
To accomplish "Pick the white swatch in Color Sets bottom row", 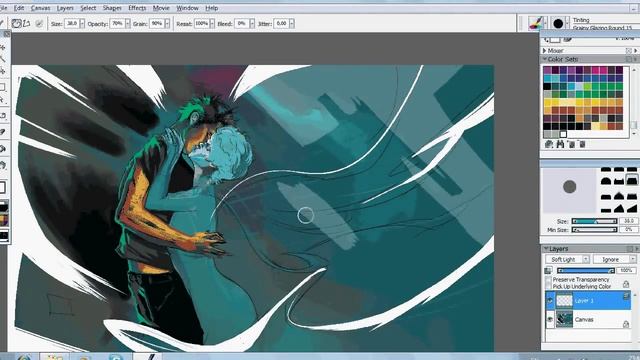I will 563,134.
